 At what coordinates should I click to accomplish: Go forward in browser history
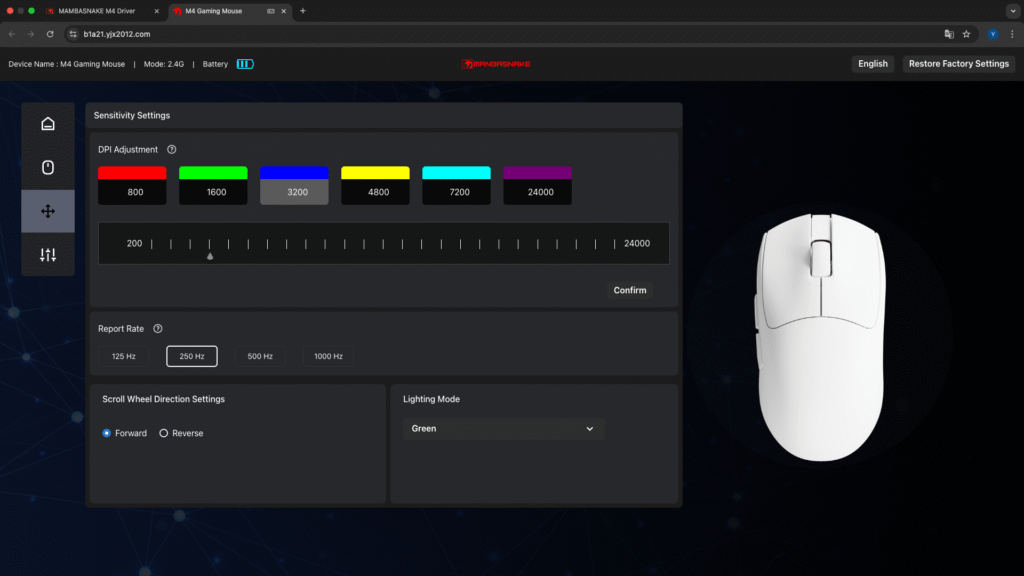tap(31, 34)
